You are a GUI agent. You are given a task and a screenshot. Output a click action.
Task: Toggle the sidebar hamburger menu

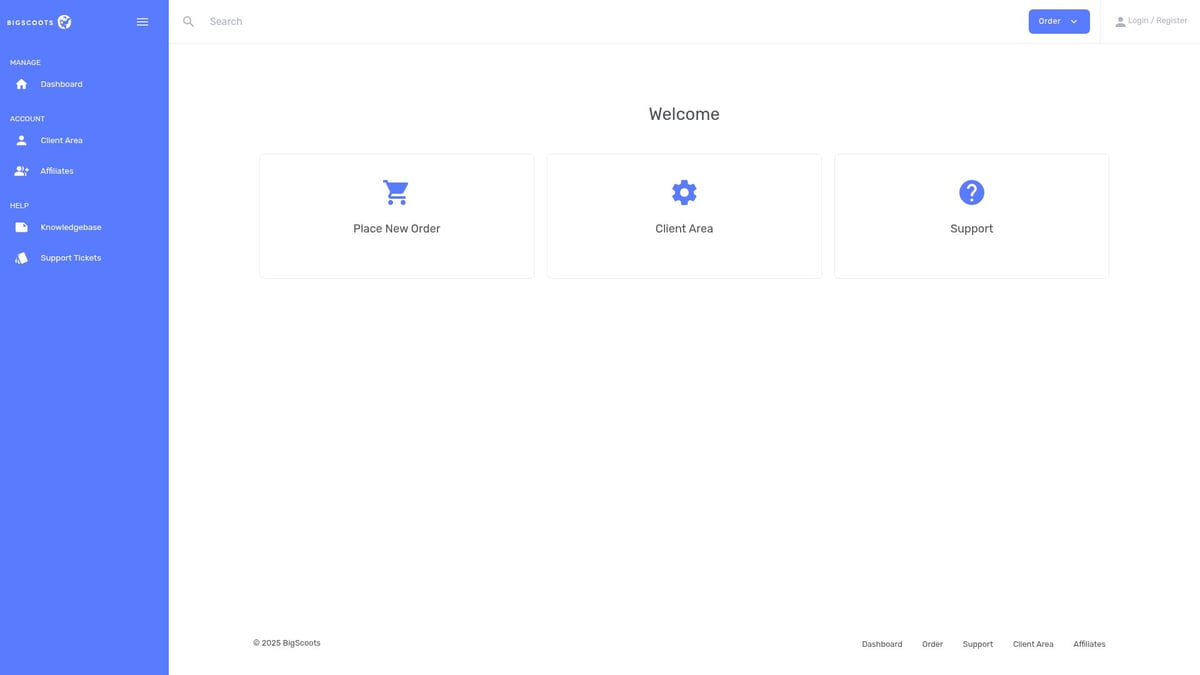pyautogui.click(x=142, y=22)
